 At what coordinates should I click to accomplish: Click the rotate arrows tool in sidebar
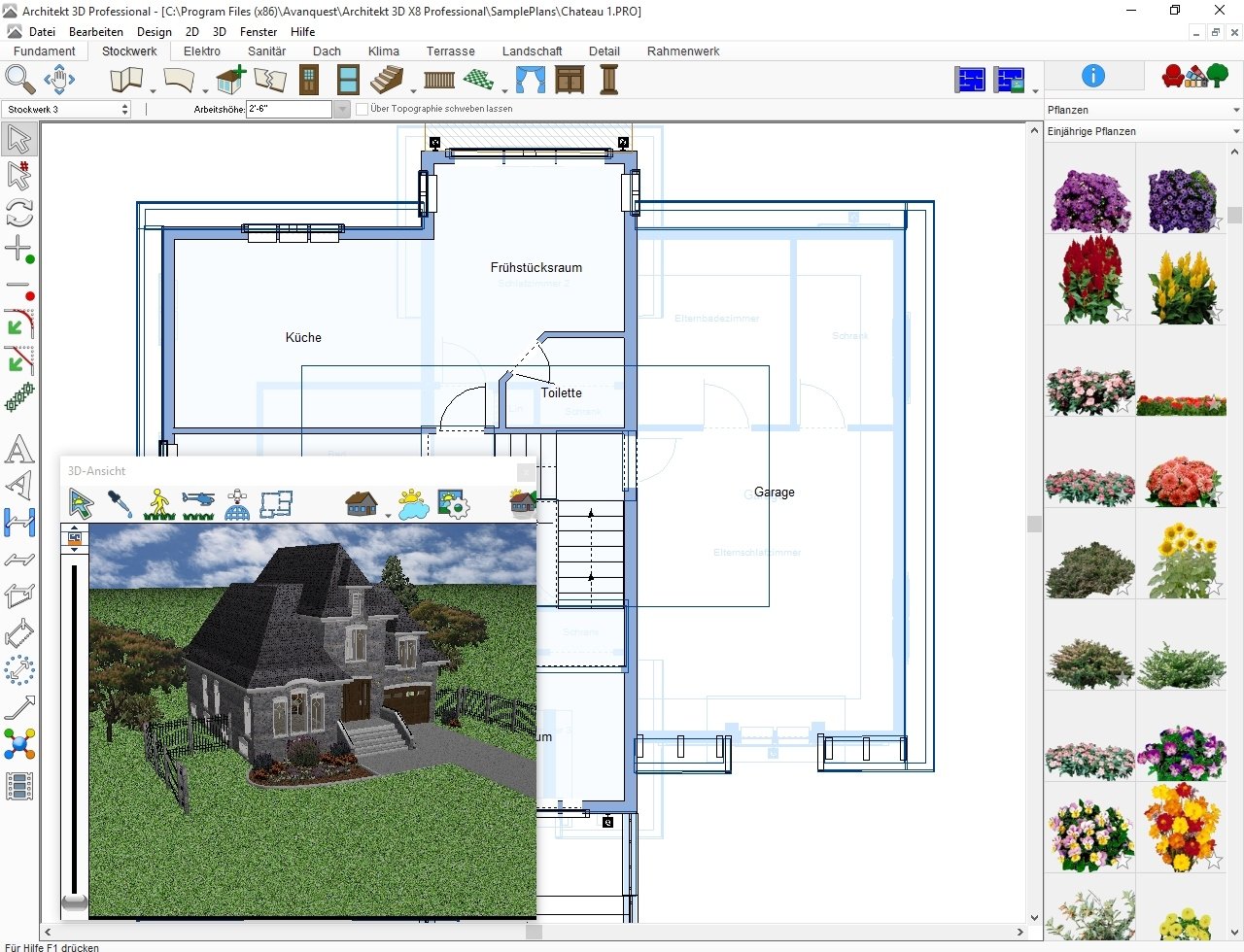[x=19, y=213]
